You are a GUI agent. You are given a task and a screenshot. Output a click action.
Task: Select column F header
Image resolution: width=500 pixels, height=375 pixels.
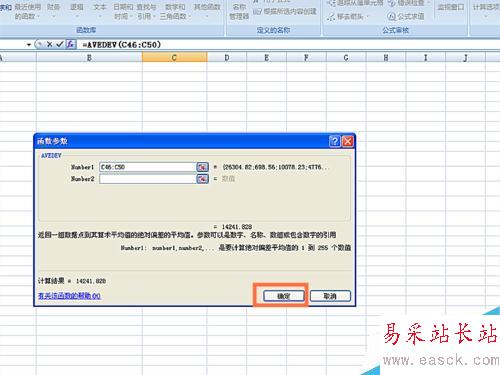306,58
